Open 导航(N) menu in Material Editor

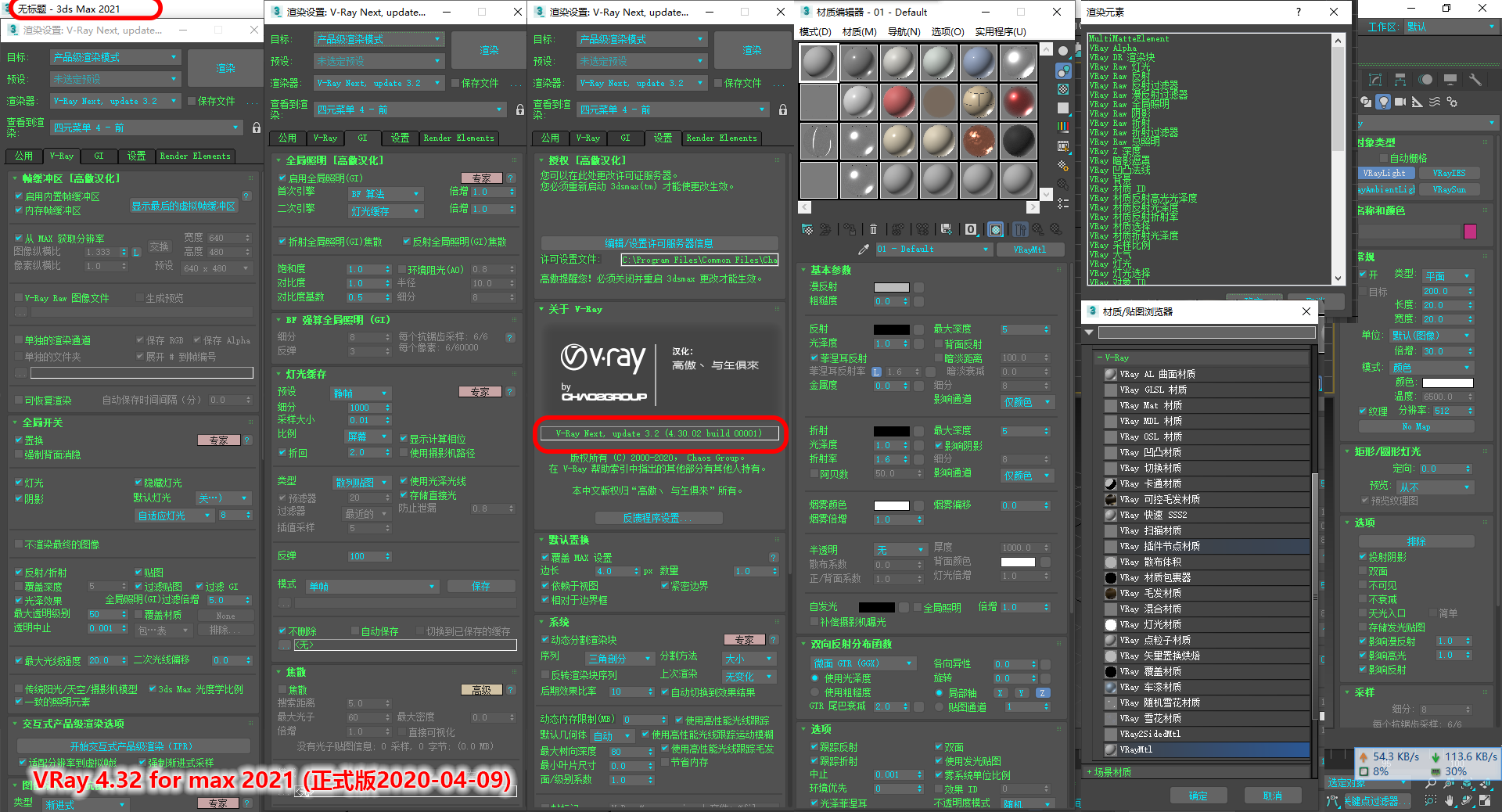pyautogui.click(x=904, y=32)
